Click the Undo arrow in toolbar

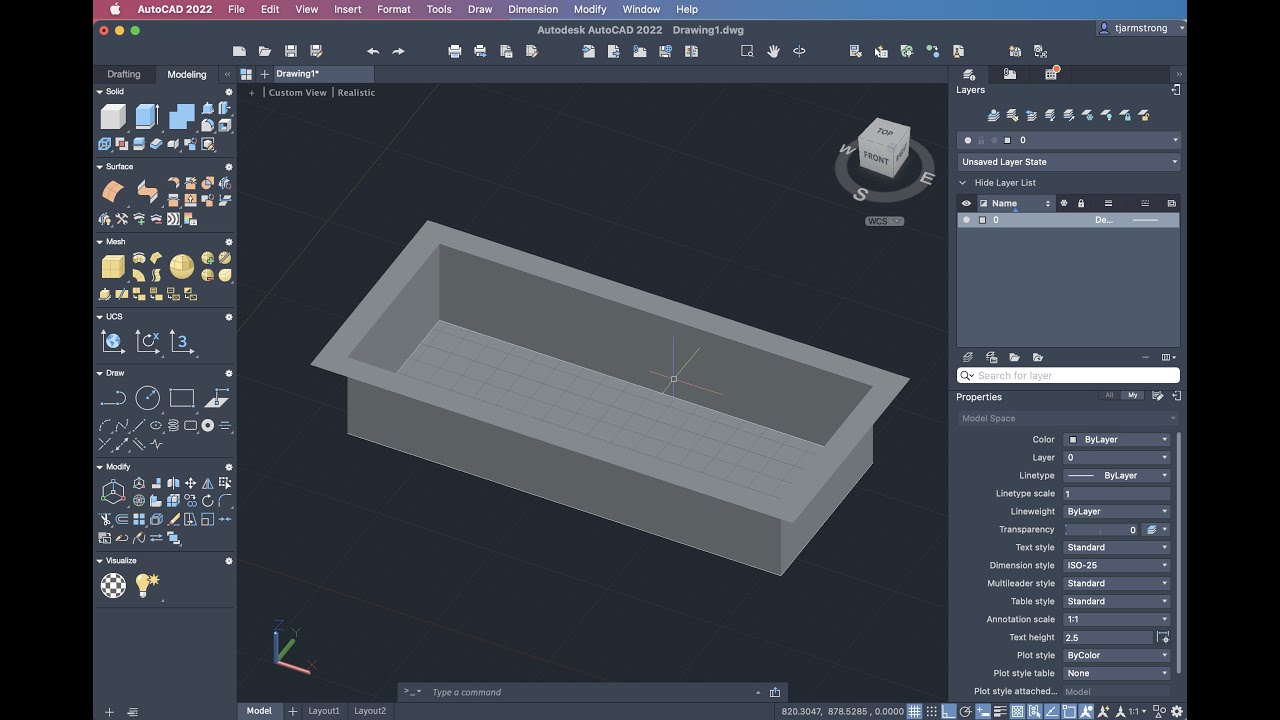pos(373,51)
